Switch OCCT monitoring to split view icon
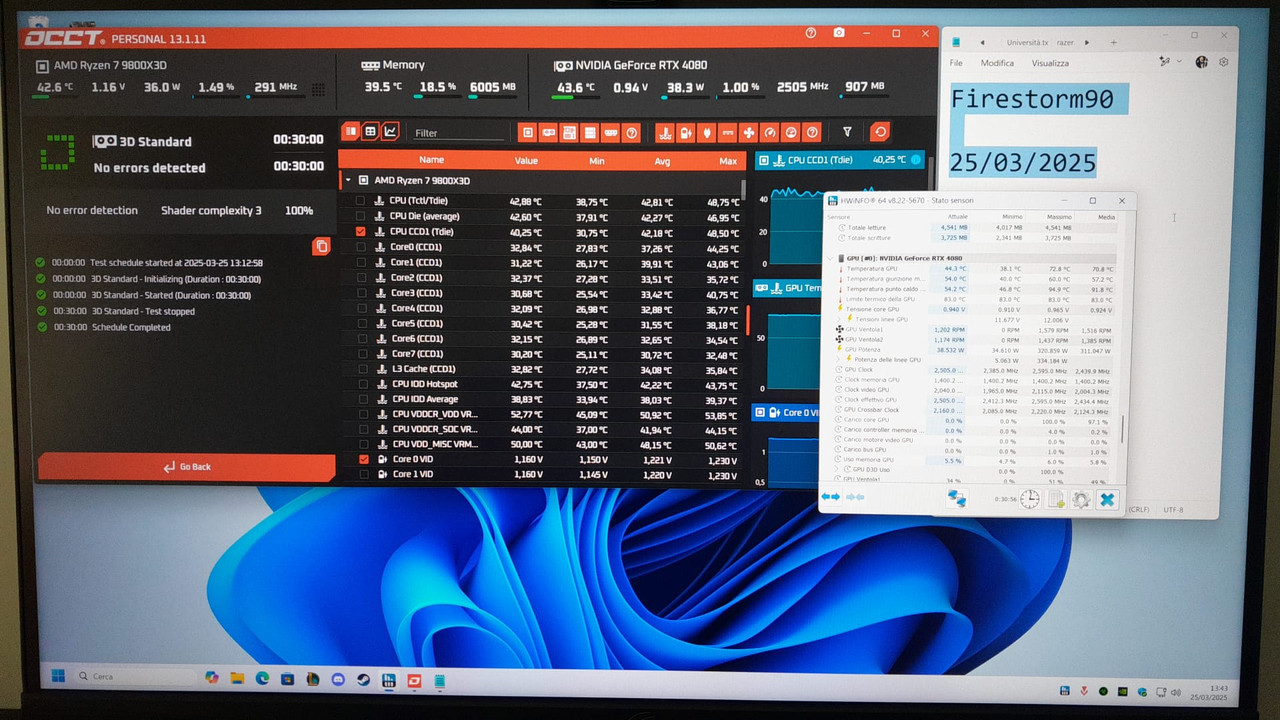Screen dimensions: 1280x720 [x=350, y=131]
